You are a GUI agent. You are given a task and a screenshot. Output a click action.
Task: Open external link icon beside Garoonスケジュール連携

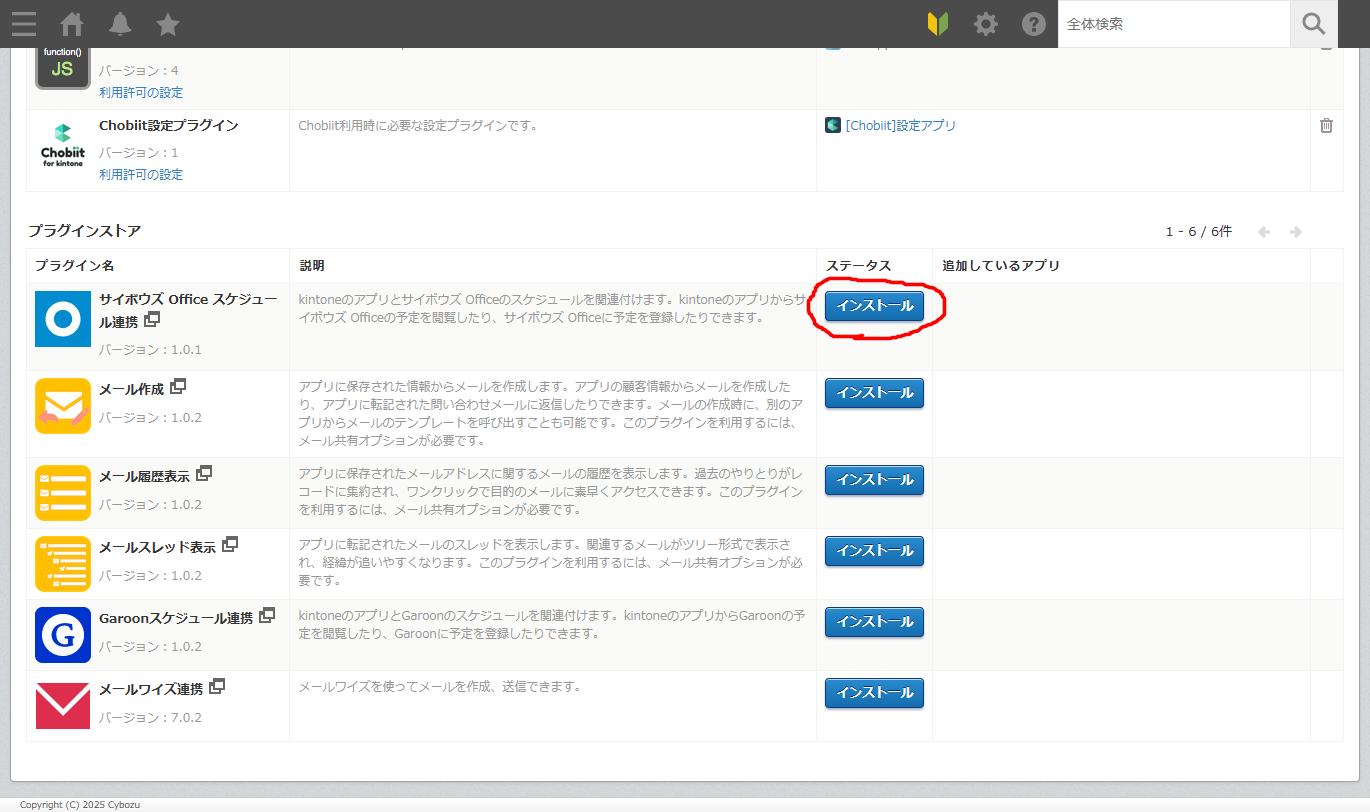(x=267, y=615)
